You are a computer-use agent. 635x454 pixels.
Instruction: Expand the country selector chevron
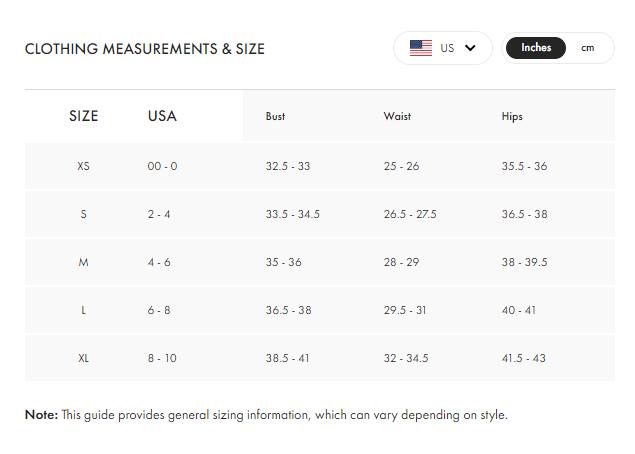(x=471, y=48)
